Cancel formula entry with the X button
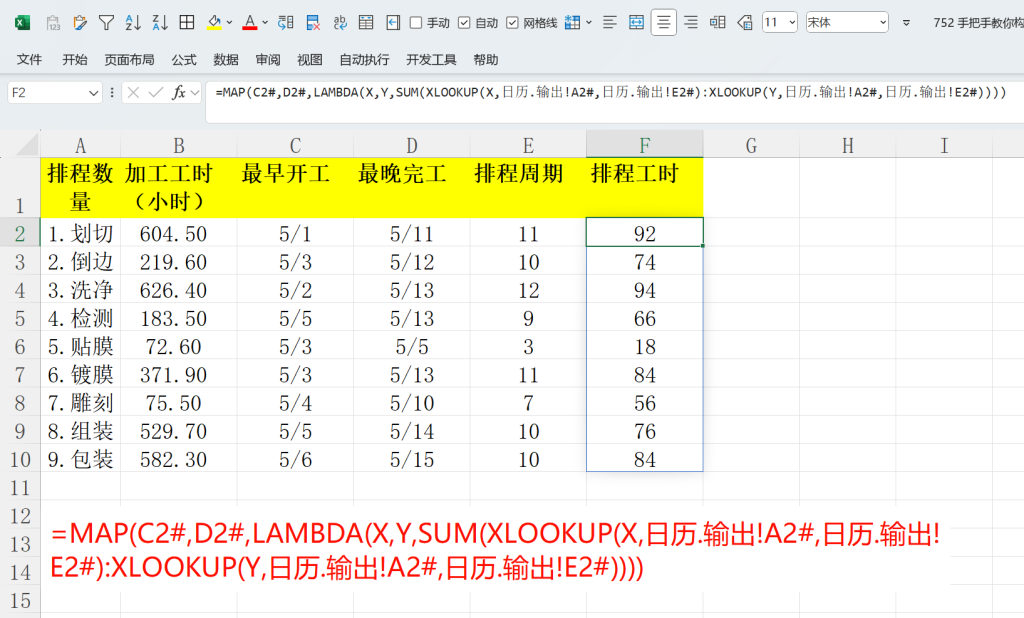The width and height of the screenshot is (1024, 618). (133, 93)
